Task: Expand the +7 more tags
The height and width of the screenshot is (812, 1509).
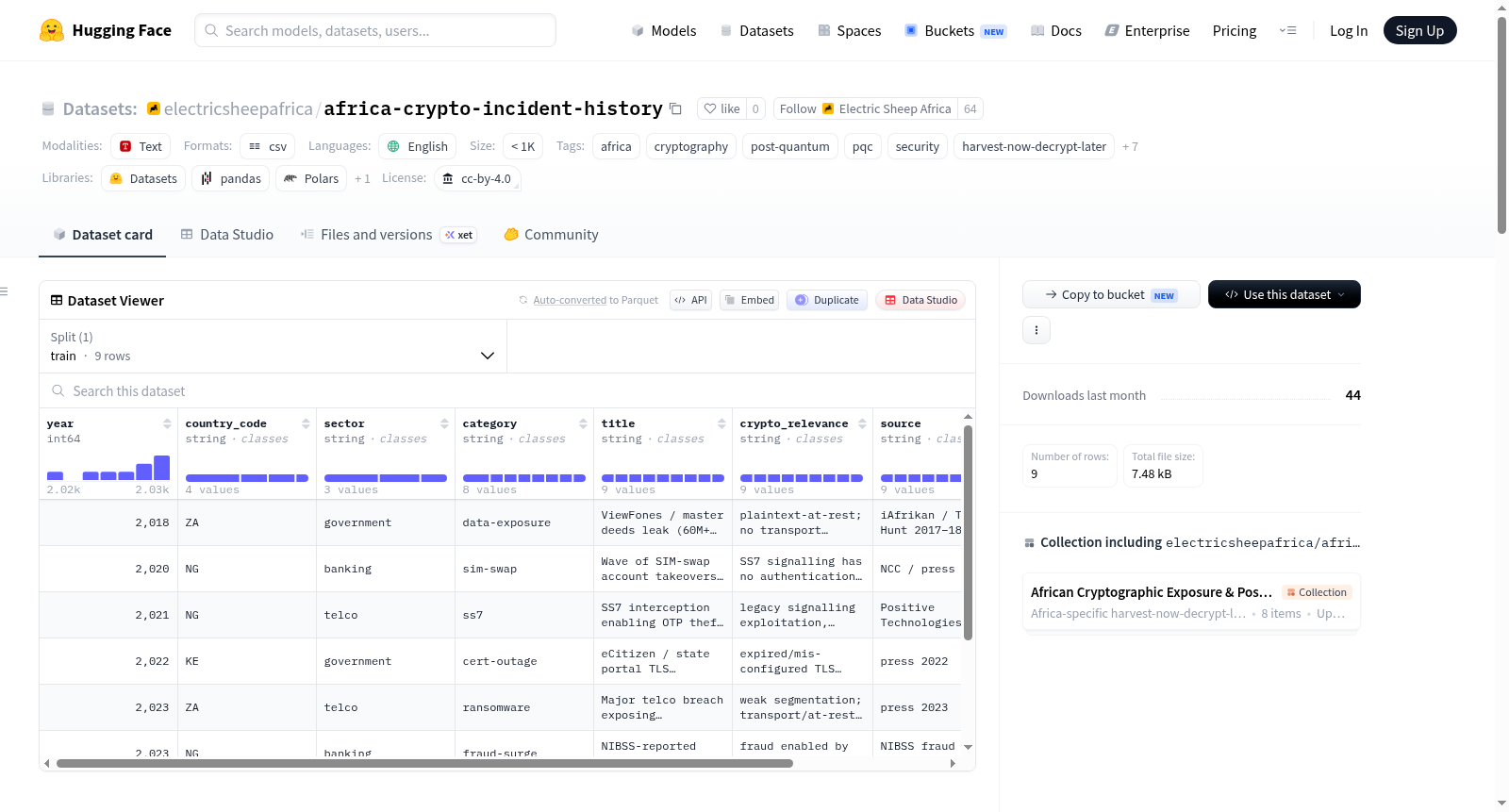Action: click(x=1130, y=146)
